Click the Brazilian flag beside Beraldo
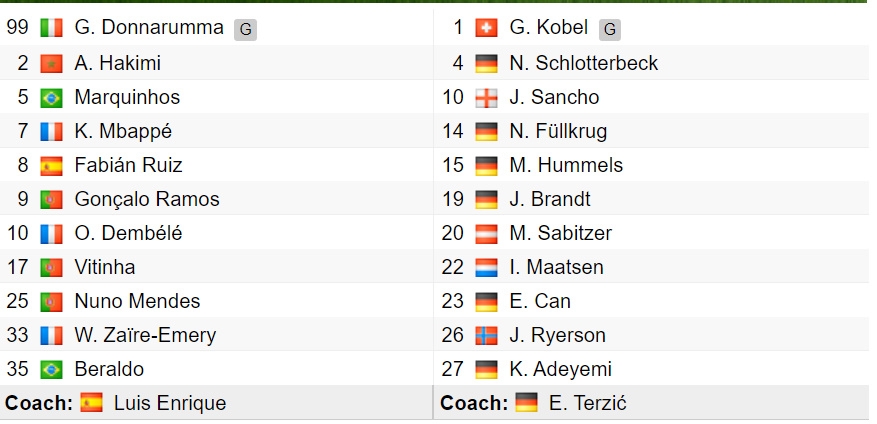Screen dimensions: 877x424 pos(51,370)
